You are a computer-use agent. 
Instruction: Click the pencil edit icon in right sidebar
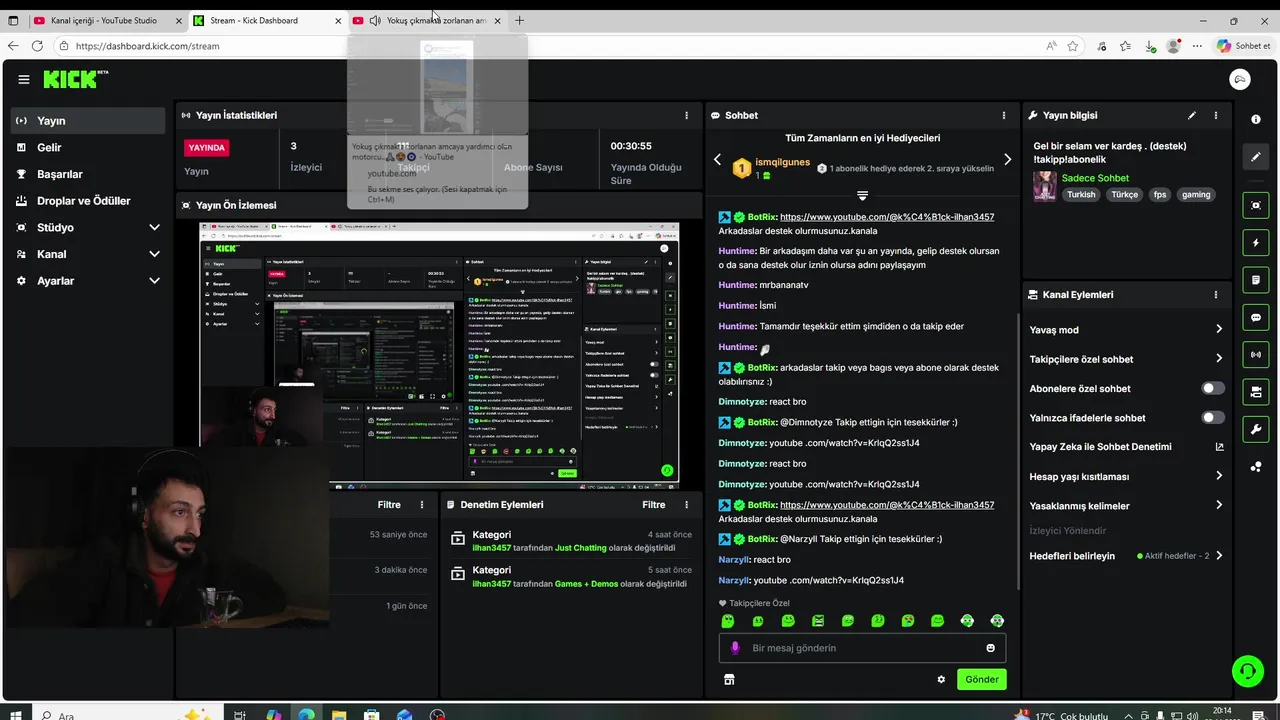point(1256,157)
